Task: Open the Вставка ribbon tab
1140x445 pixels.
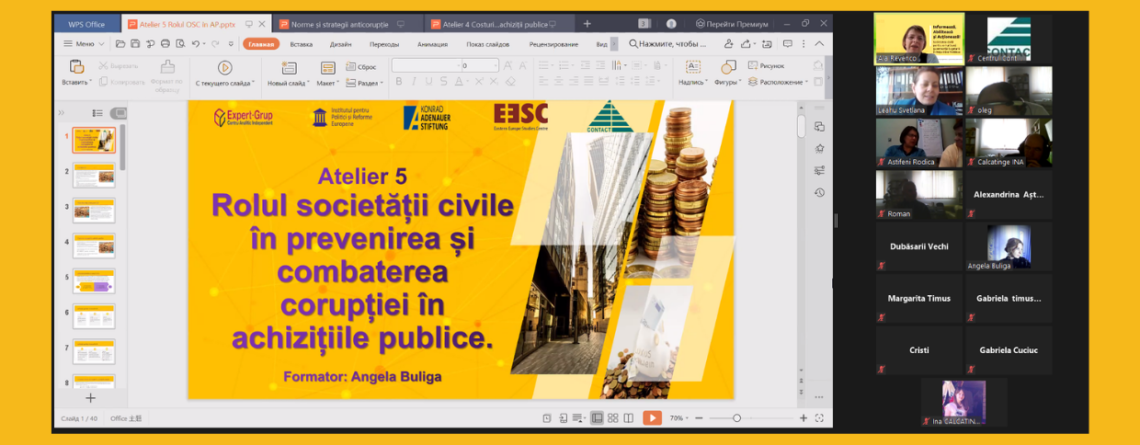Action: click(x=301, y=44)
